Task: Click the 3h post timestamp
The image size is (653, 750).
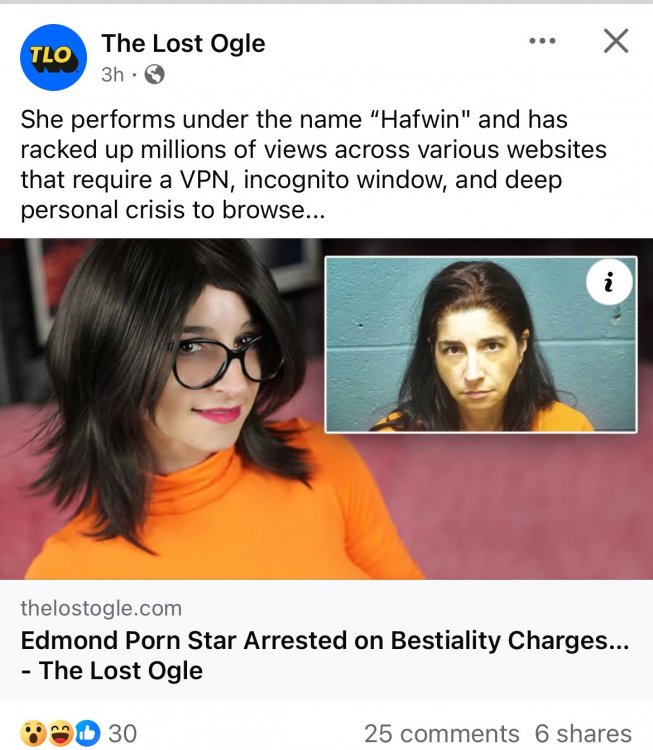Action: (112, 75)
